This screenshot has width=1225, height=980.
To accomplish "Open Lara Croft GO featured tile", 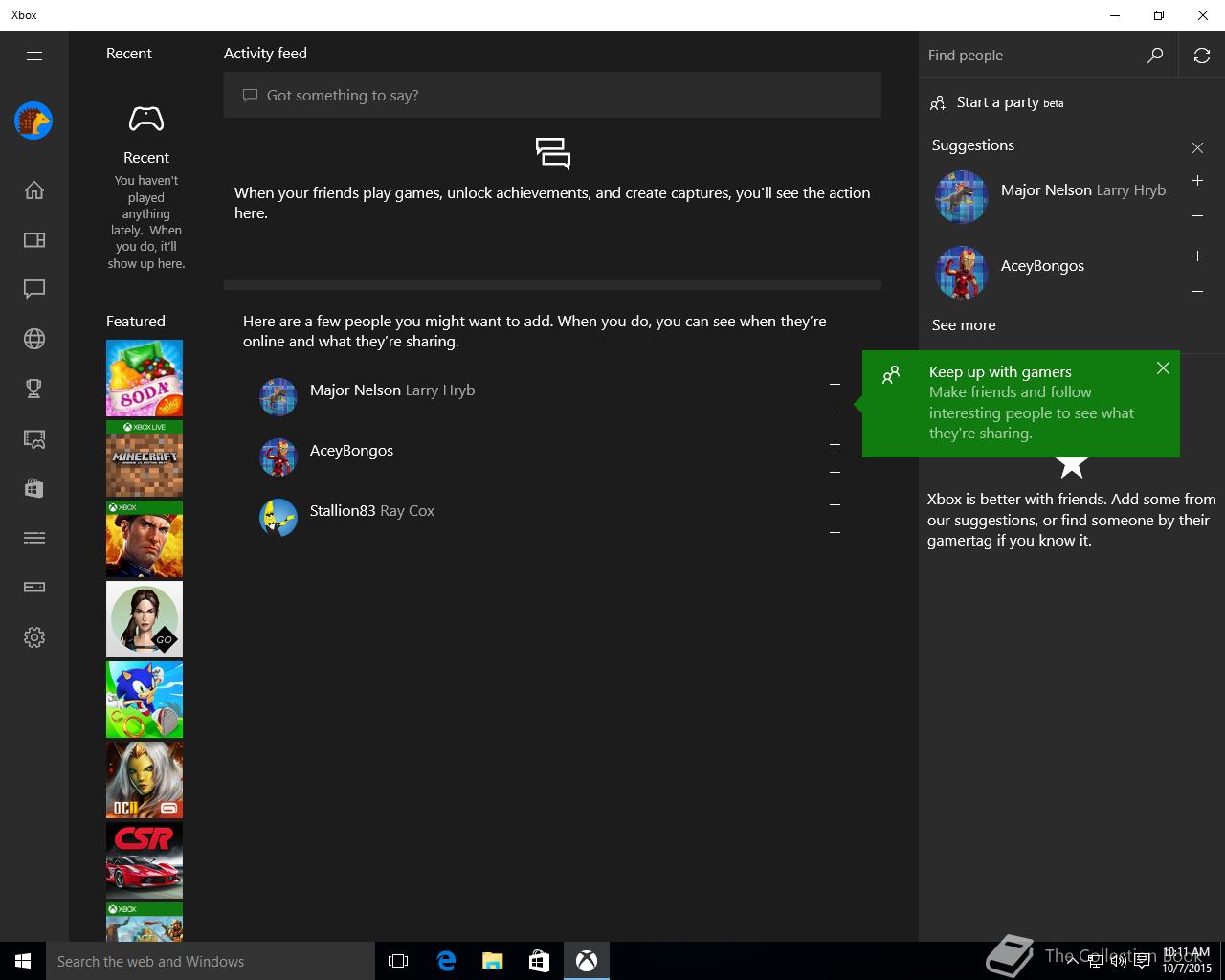I will coord(145,619).
